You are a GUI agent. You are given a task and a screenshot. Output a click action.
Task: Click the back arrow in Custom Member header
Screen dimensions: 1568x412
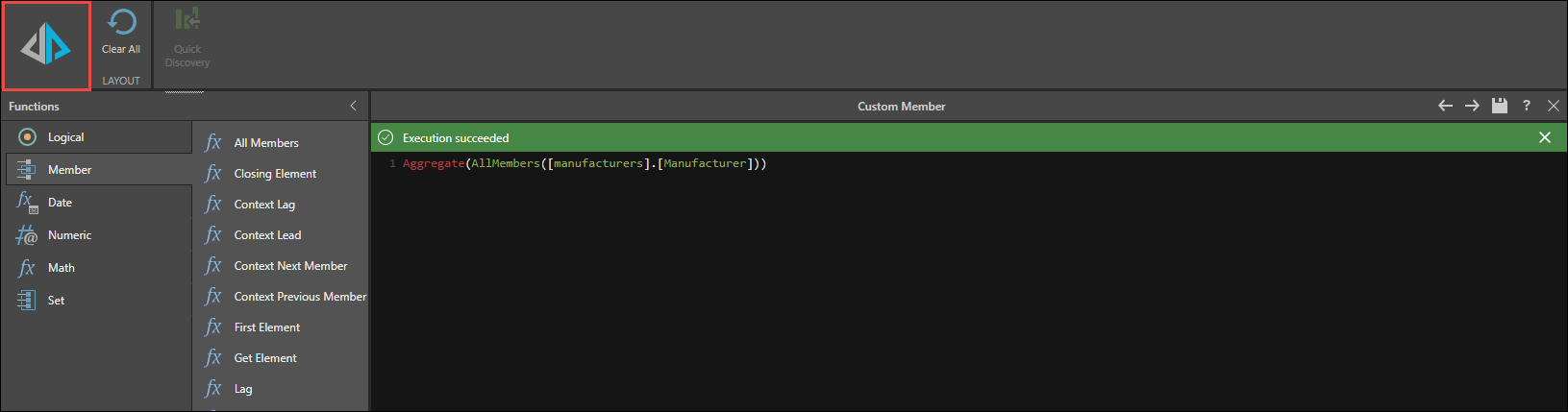click(1445, 106)
